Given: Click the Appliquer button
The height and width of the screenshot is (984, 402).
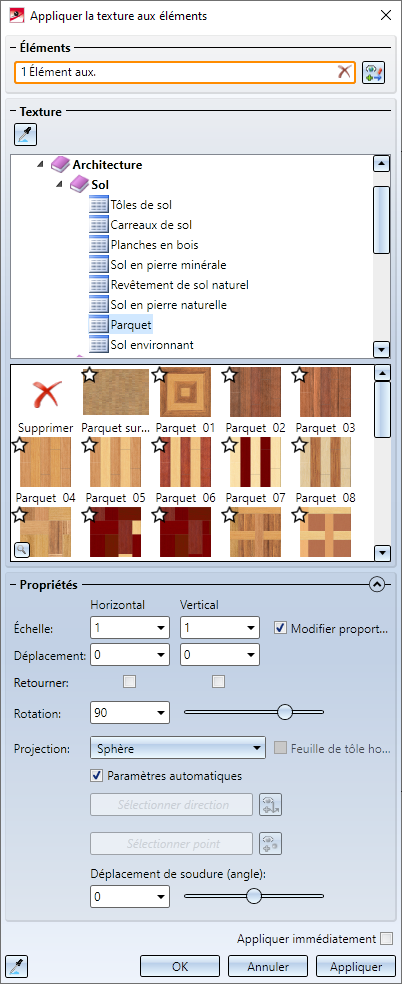Looking at the screenshot, I should (356, 966).
